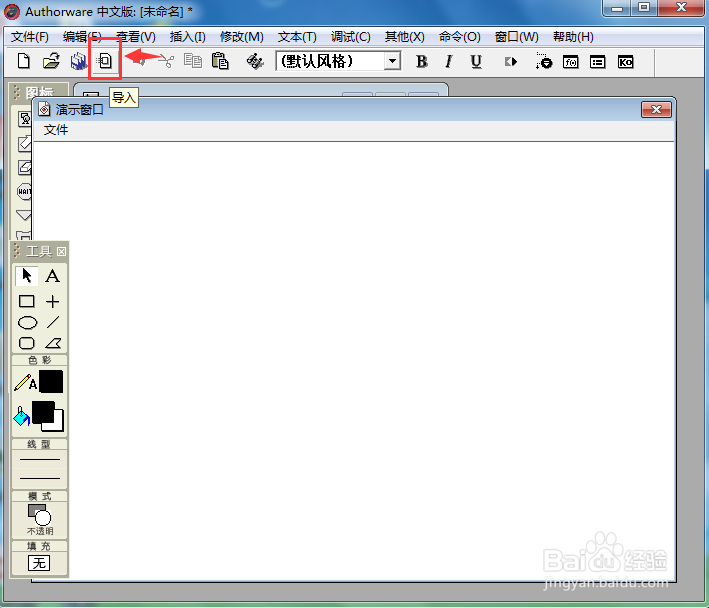Click the Paste clipboard icon
This screenshot has height=608, width=709.
[x=220, y=61]
